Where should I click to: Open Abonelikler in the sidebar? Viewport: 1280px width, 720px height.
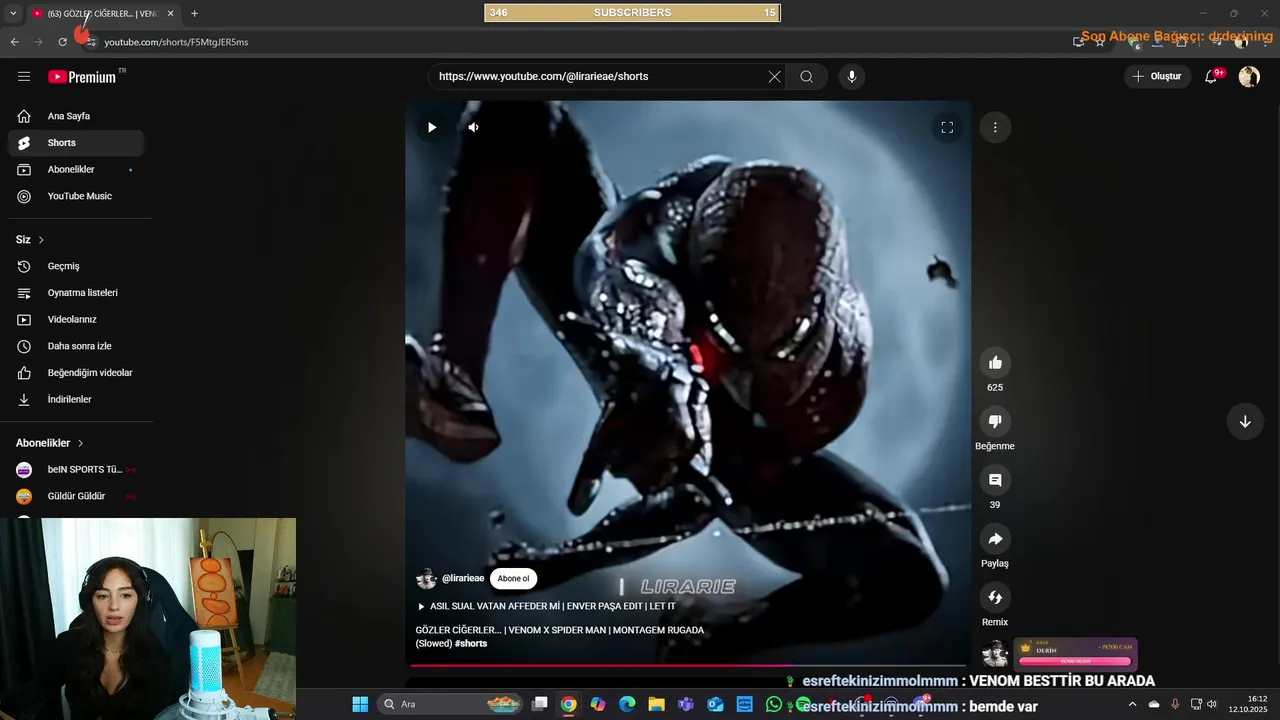point(76,170)
